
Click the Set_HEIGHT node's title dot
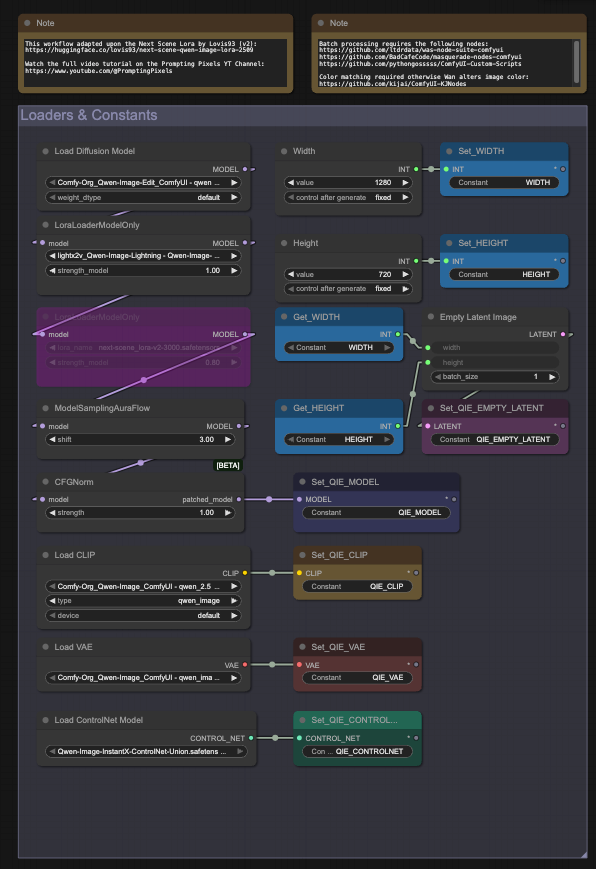click(x=449, y=243)
